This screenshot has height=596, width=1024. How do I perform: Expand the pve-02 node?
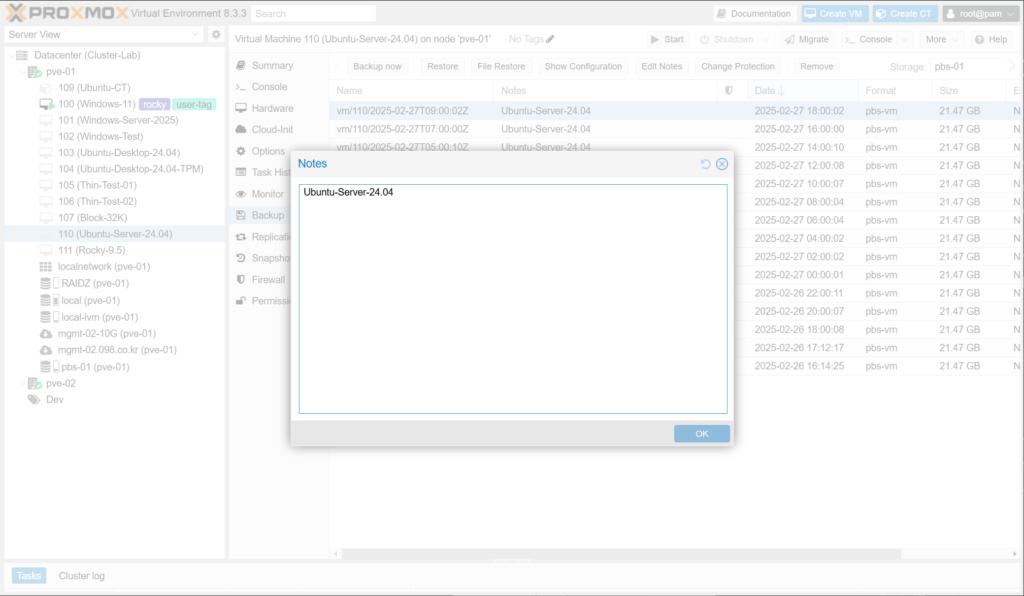coord(22,383)
